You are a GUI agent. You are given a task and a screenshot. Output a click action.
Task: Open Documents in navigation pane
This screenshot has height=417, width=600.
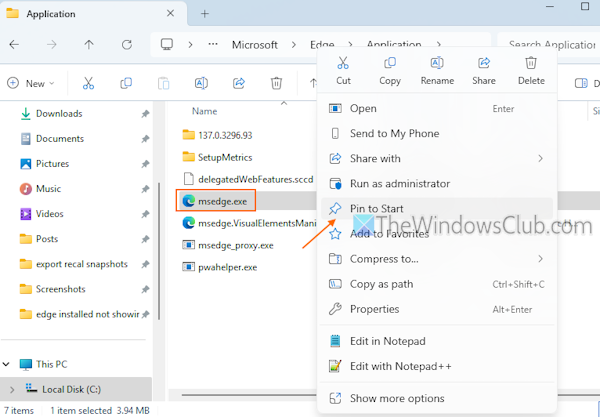[60, 138]
